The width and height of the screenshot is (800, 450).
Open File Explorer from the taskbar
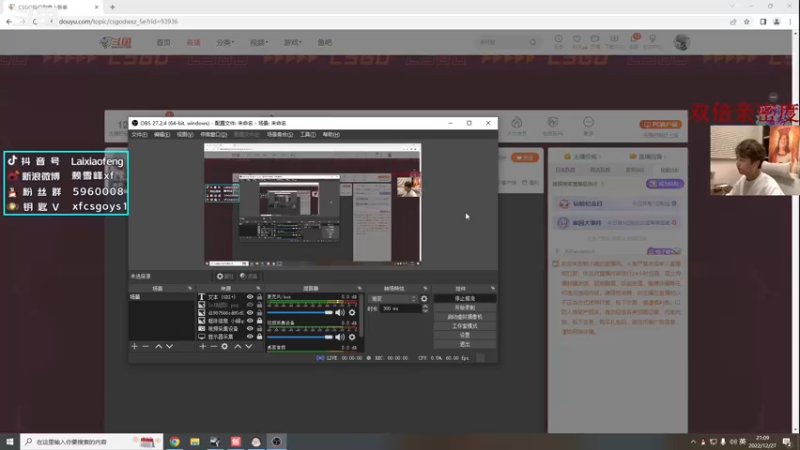coord(195,441)
